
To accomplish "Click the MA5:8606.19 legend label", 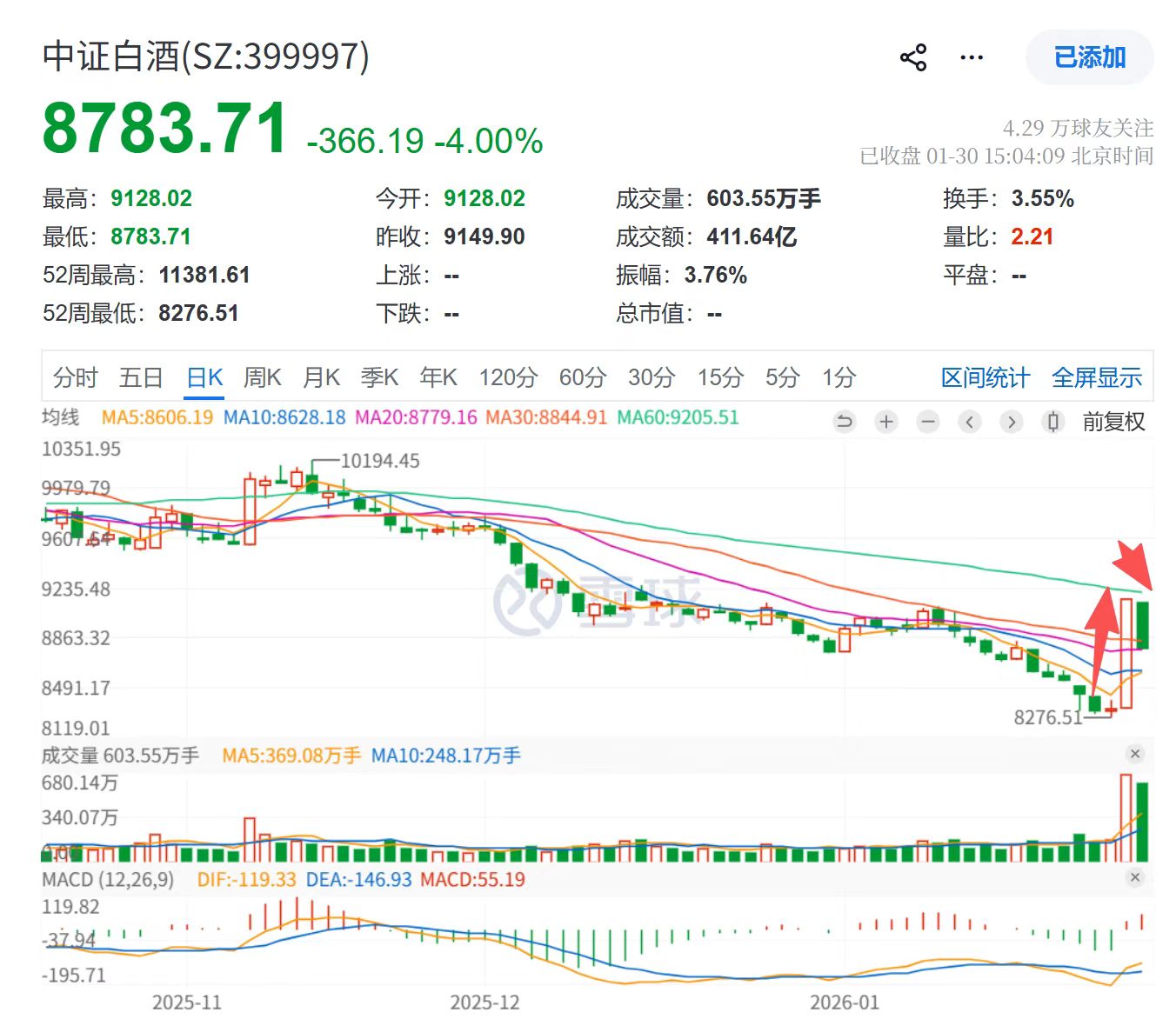I will point(157,417).
